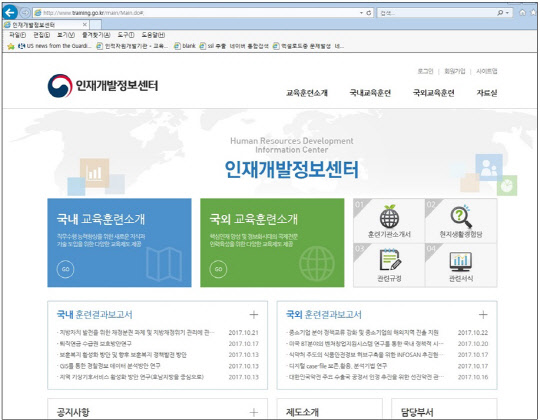Image resolution: width=540 pixels, height=420 pixels.
Task: Open the 네이버 통합검색 bookmark
Action: 249,46
